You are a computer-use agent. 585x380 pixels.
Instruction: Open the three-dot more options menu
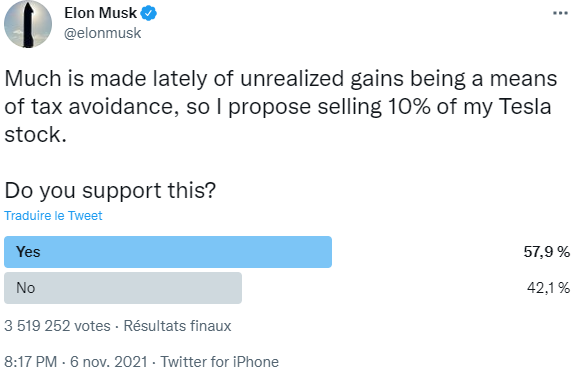pos(560,13)
